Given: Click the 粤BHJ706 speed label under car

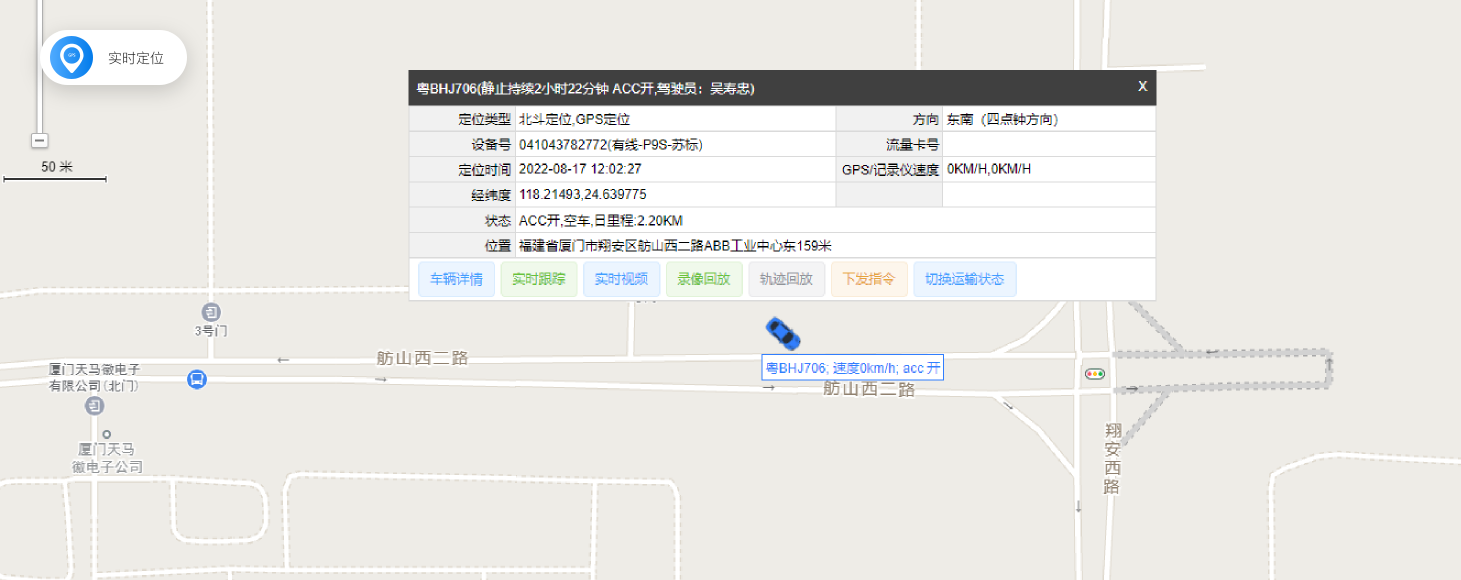Looking at the screenshot, I should (x=853, y=368).
